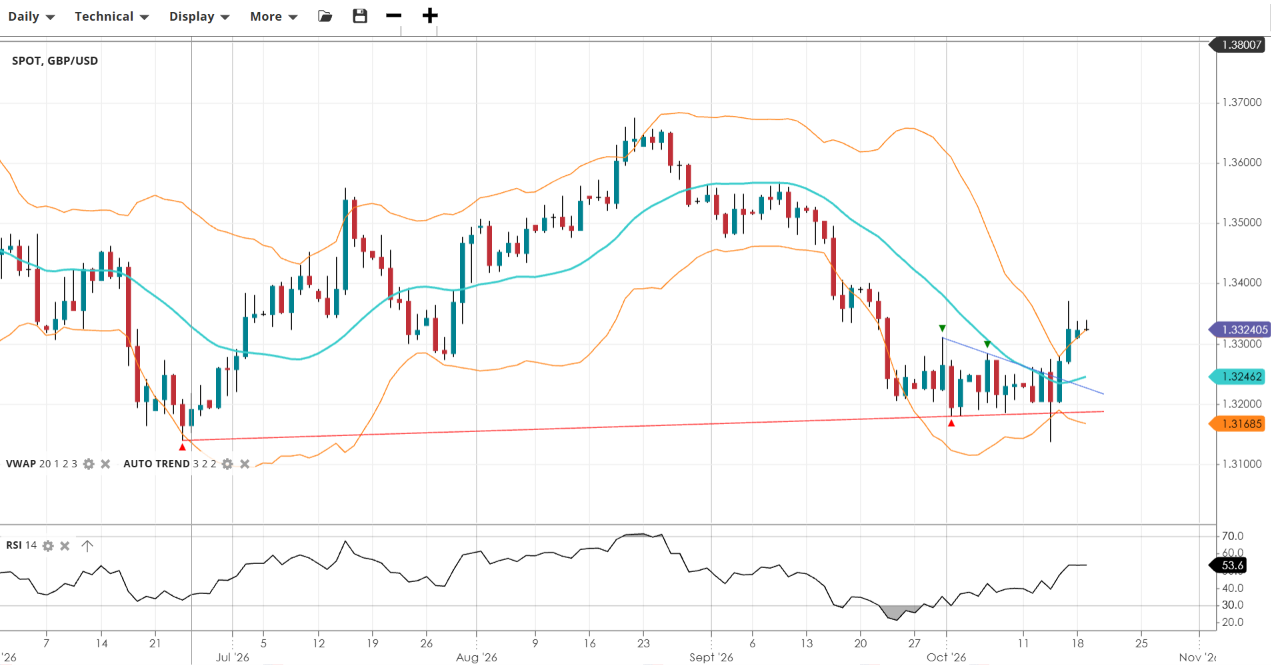Open the Daily timeframe dropdown
The height and width of the screenshot is (665, 1271).
click(x=32, y=16)
